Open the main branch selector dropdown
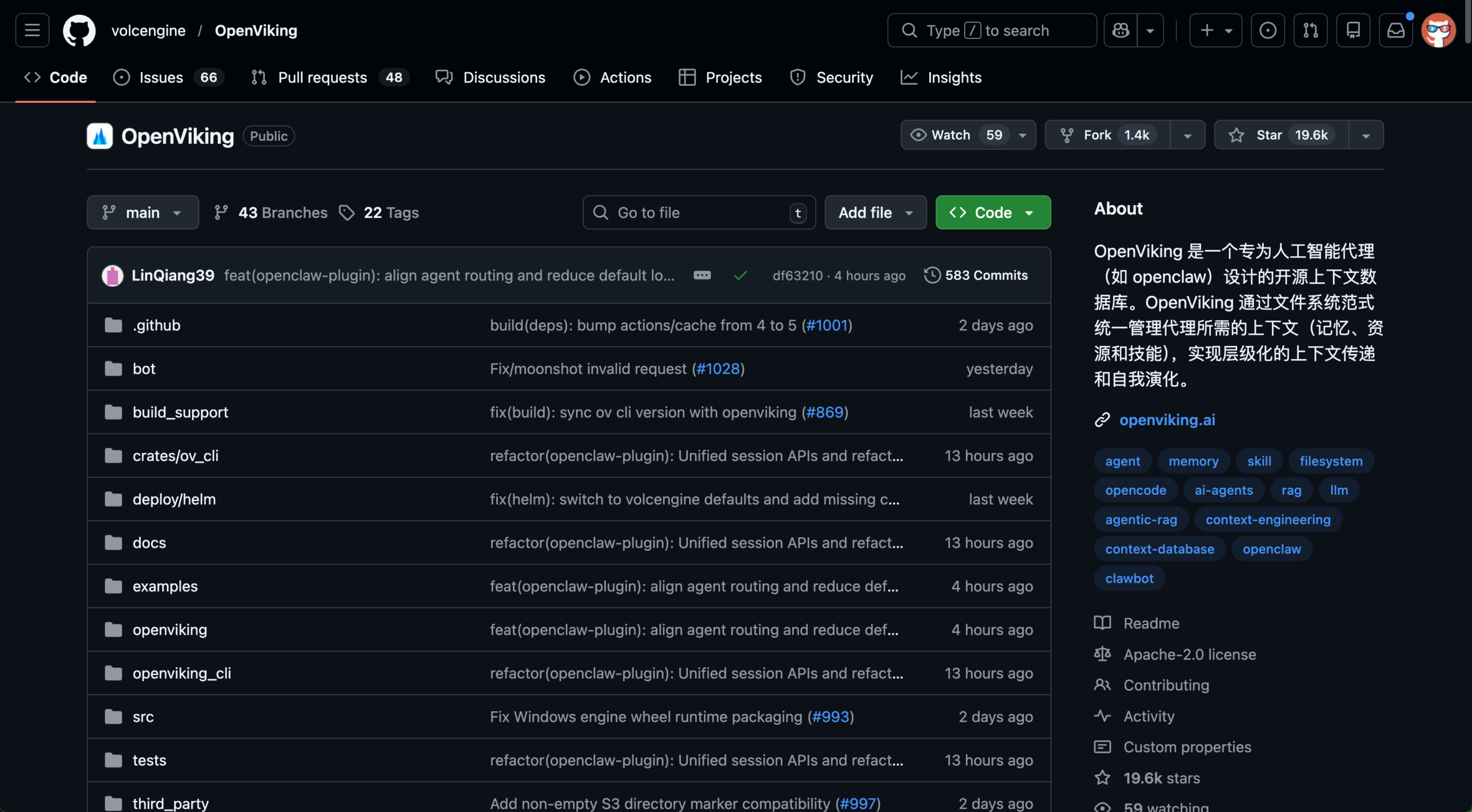 (143, 212)
